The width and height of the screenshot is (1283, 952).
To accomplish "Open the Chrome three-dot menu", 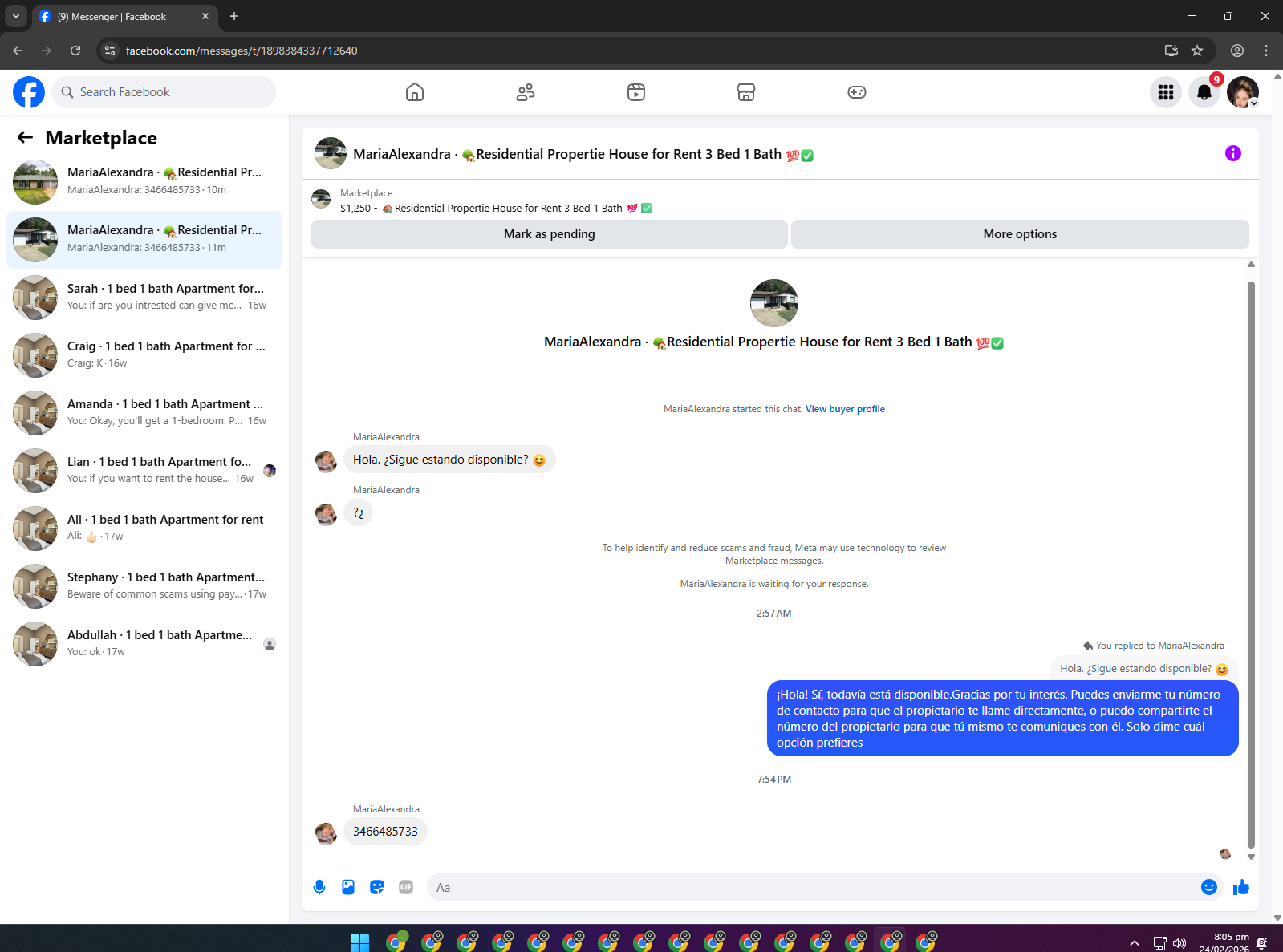I will click(x=1266, y=51).
